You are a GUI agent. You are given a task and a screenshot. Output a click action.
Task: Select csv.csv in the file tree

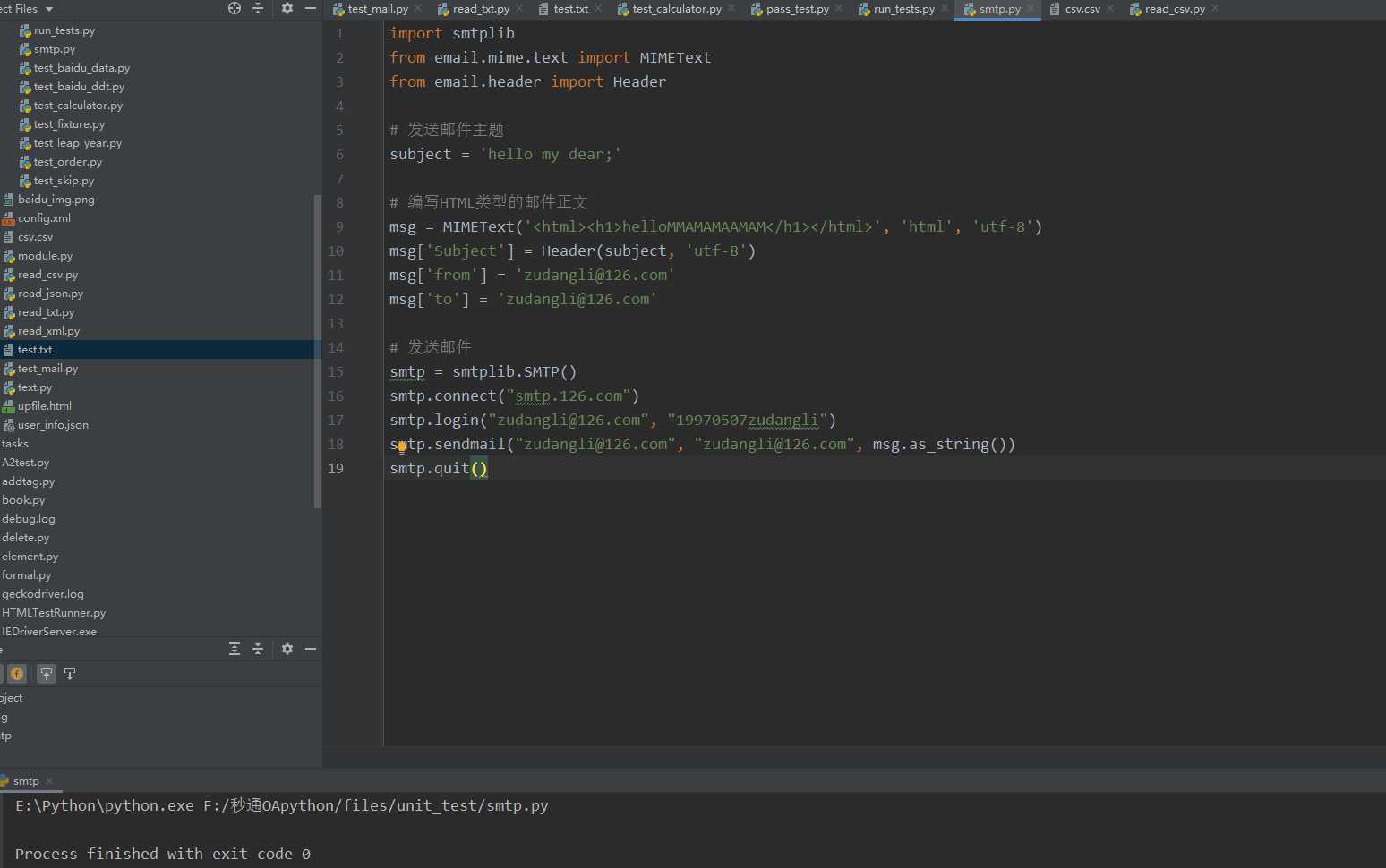click(x=35, y=237)
